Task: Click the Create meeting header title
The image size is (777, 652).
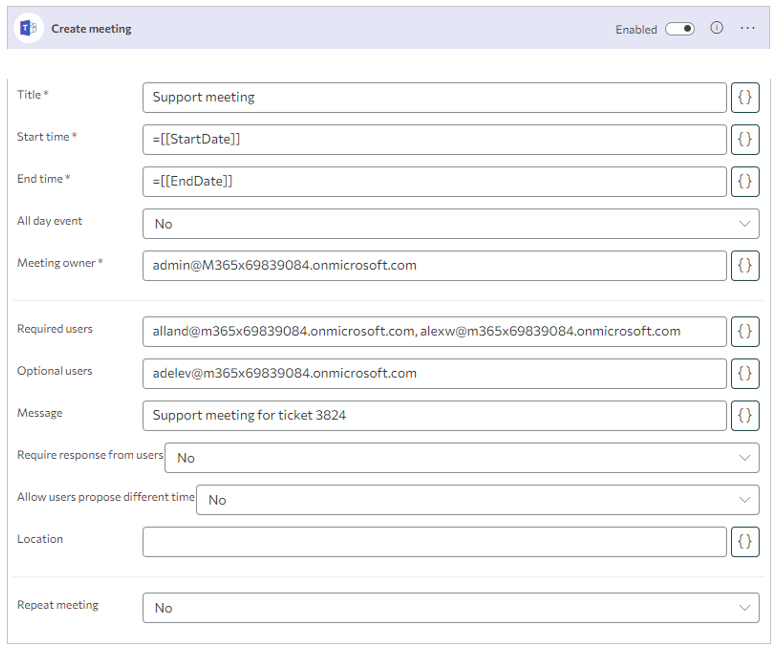Action: (91, 29)
